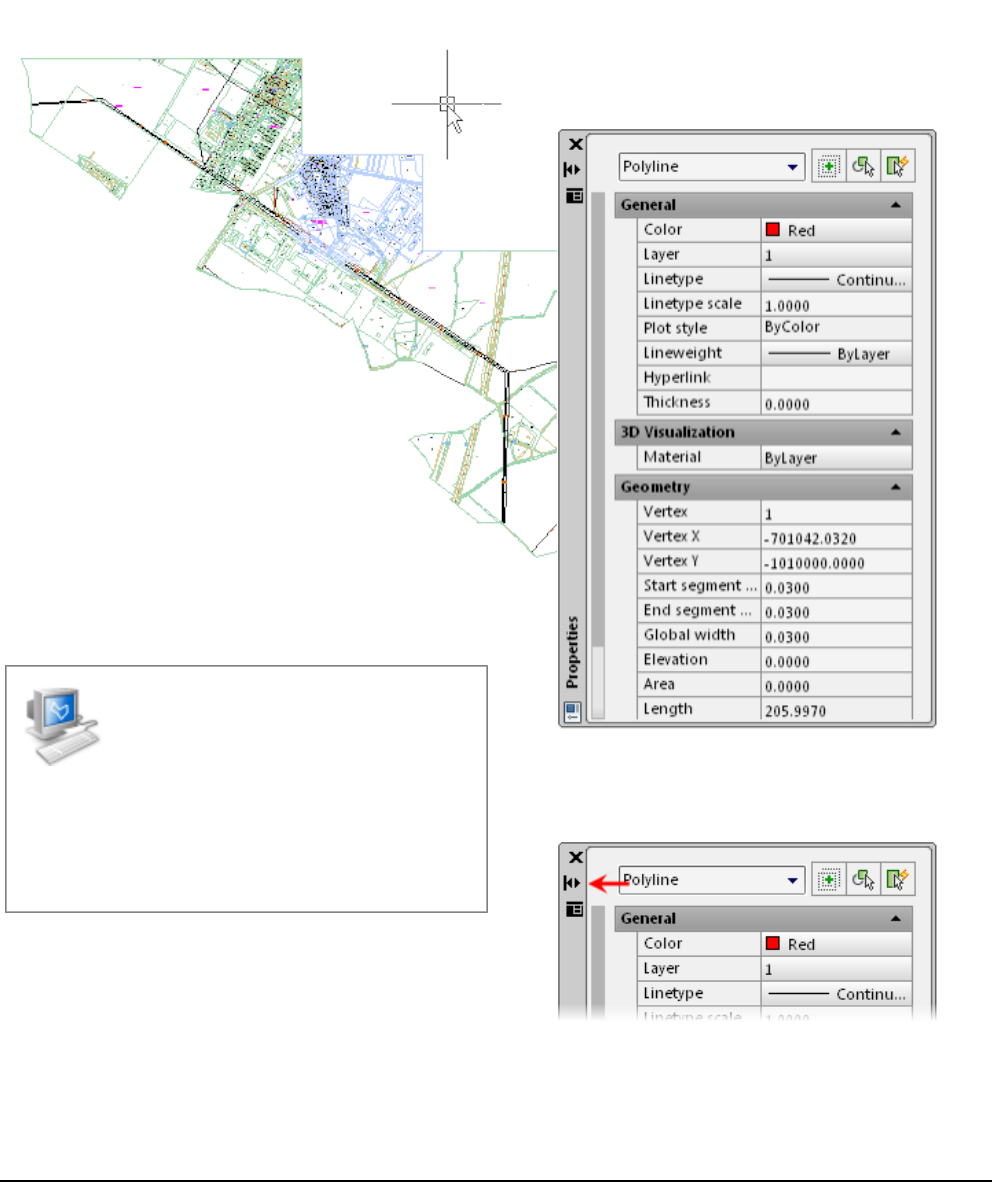
Task: Edit the End segment width value 0.0300
Action: click(x=836, y=611)
